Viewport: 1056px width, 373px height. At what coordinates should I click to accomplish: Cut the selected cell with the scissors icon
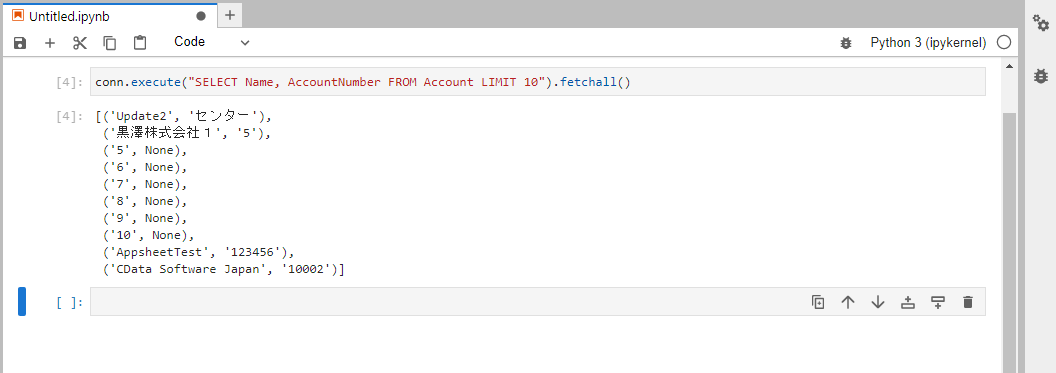point(80,43)
